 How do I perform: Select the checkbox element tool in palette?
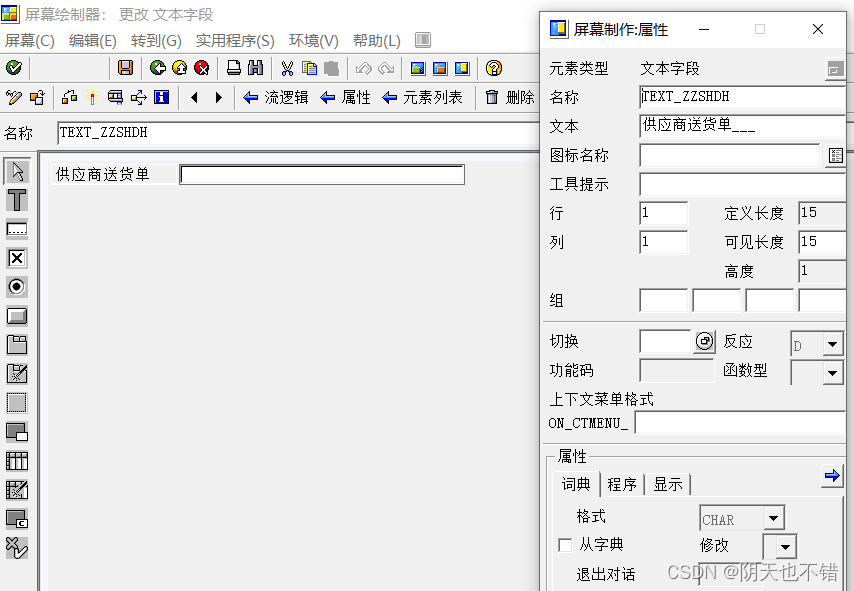pos(17,257)
